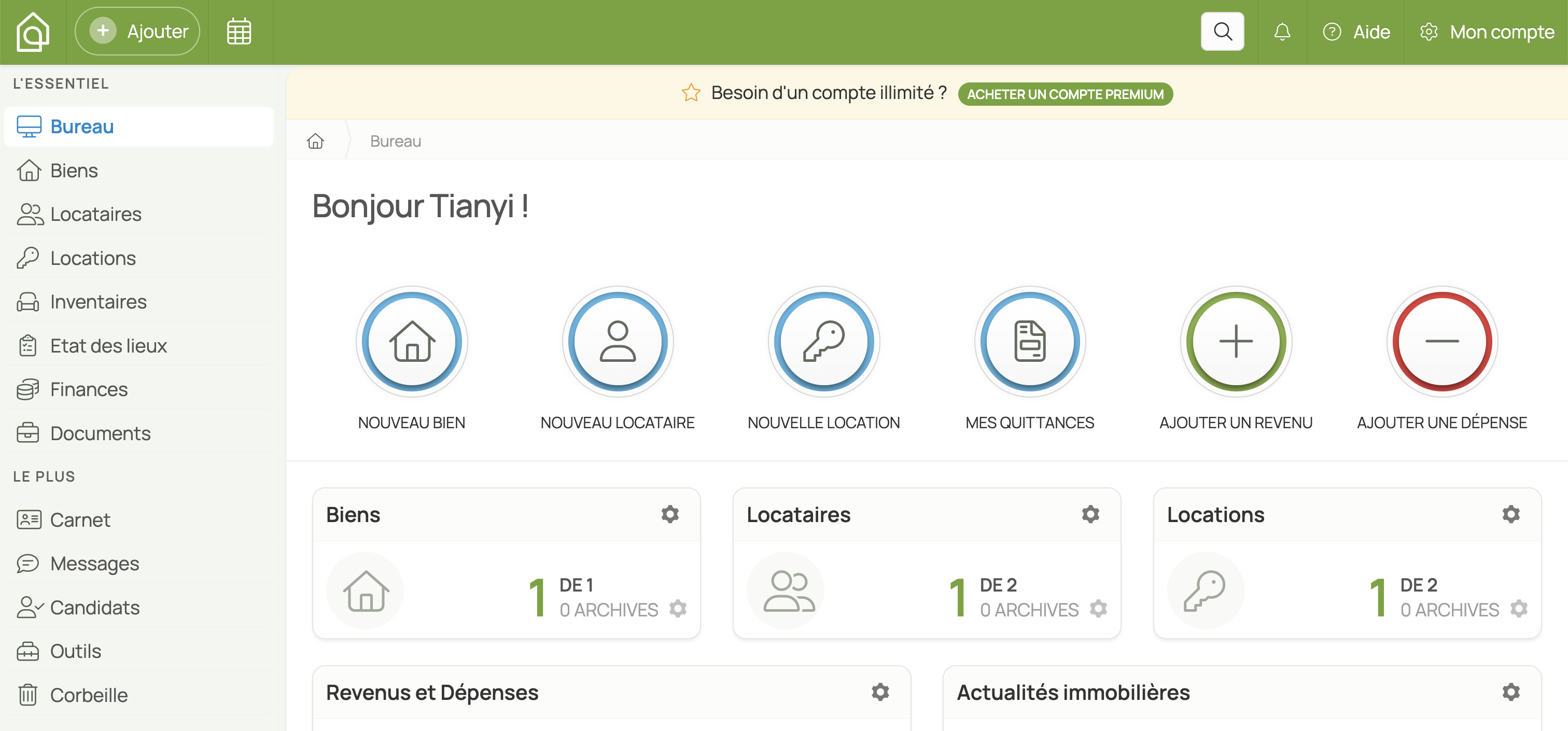Viewport: 1568px width, 731px height.
Task: Click the Biens widget title
Action: (x=353, y=515)
